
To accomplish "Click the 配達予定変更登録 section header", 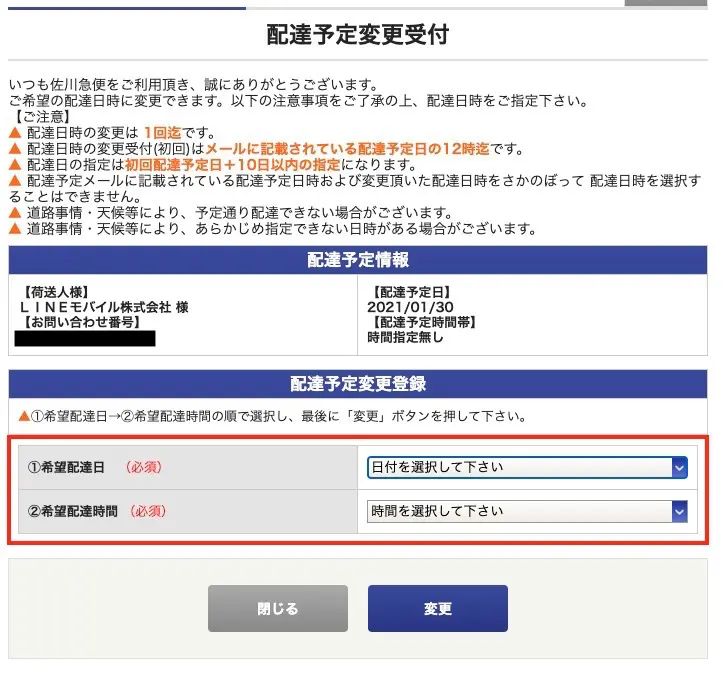I will tap(357, 384).
